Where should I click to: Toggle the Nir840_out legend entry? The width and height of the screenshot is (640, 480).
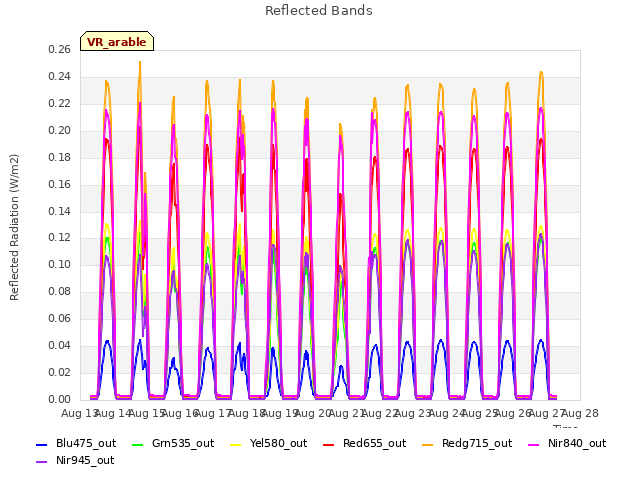tap(567, 443)
